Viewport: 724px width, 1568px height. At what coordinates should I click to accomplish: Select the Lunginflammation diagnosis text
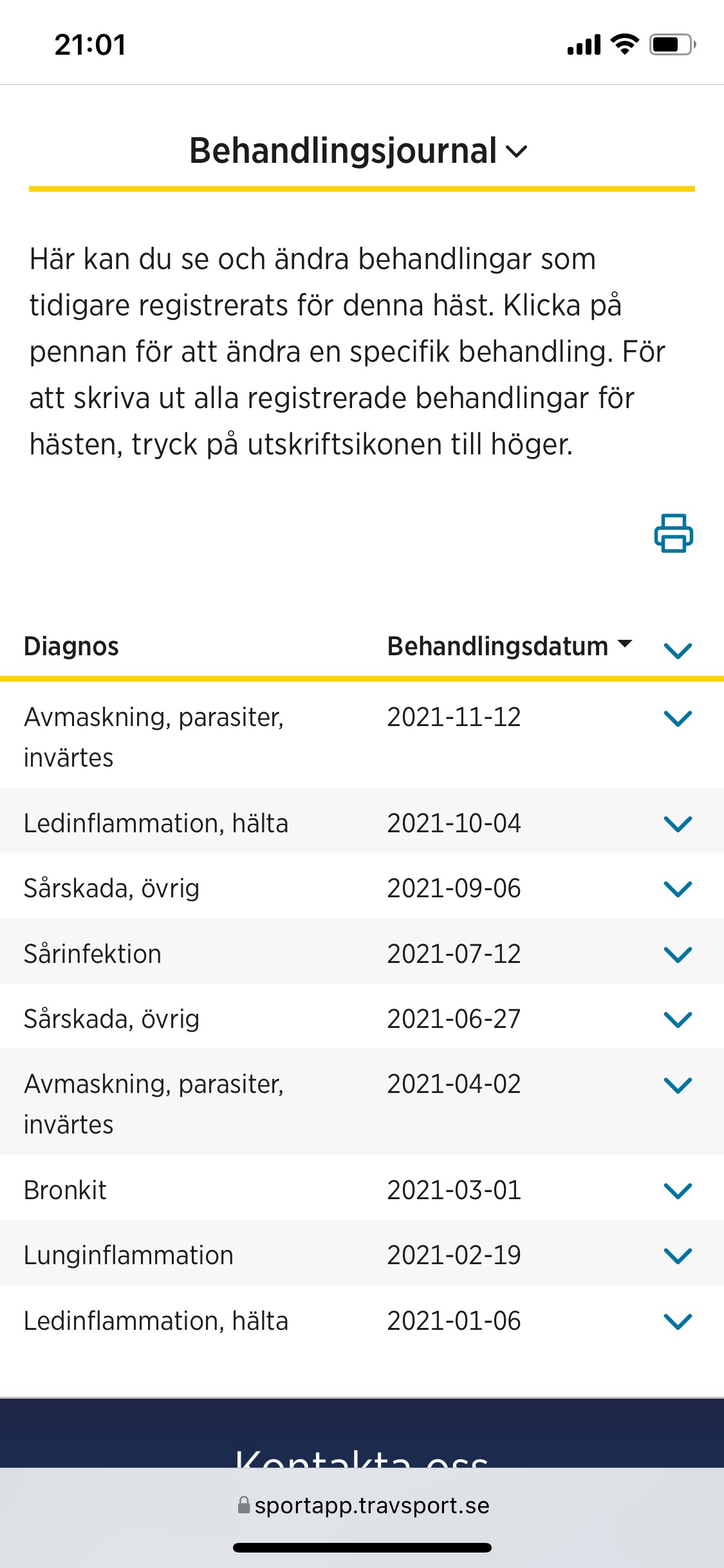pyautogui.click(x=129, y=1256)
